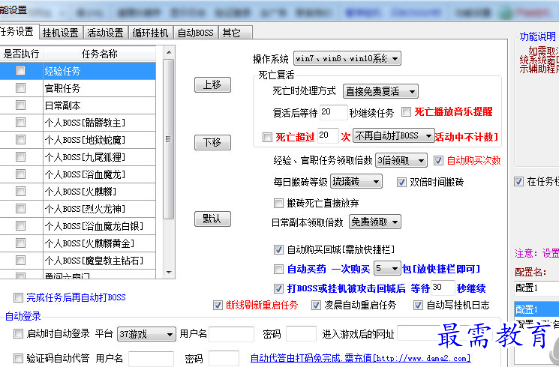Check 个人BOSS[地狱蛇魔] task box
Screen dimensions: 559x367
coord(21,139)
